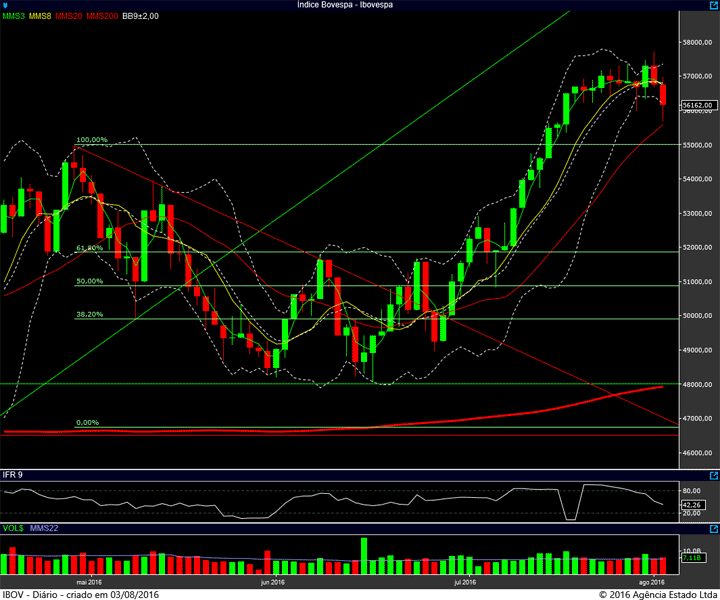
Task: Click the mai 2016 date axis label
Action: tap(89, 582)
